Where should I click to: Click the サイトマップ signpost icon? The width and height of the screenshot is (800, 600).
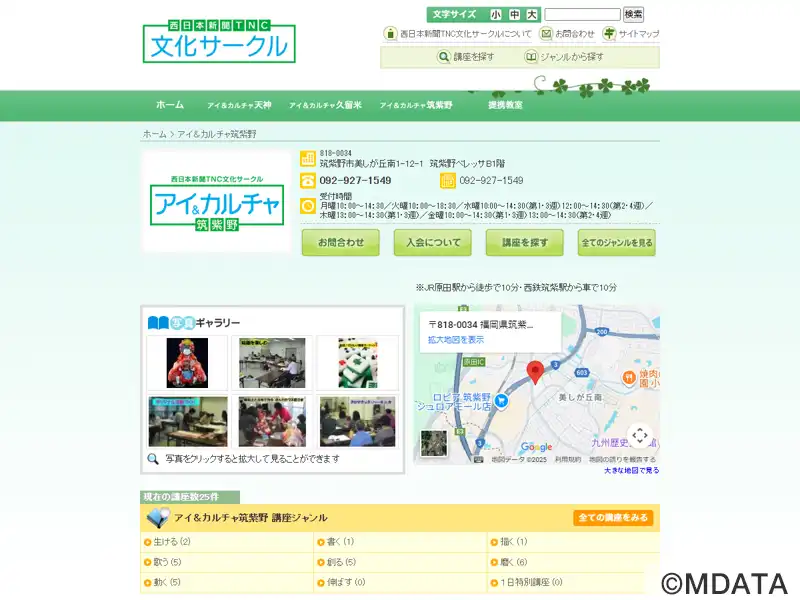point(609,33)
